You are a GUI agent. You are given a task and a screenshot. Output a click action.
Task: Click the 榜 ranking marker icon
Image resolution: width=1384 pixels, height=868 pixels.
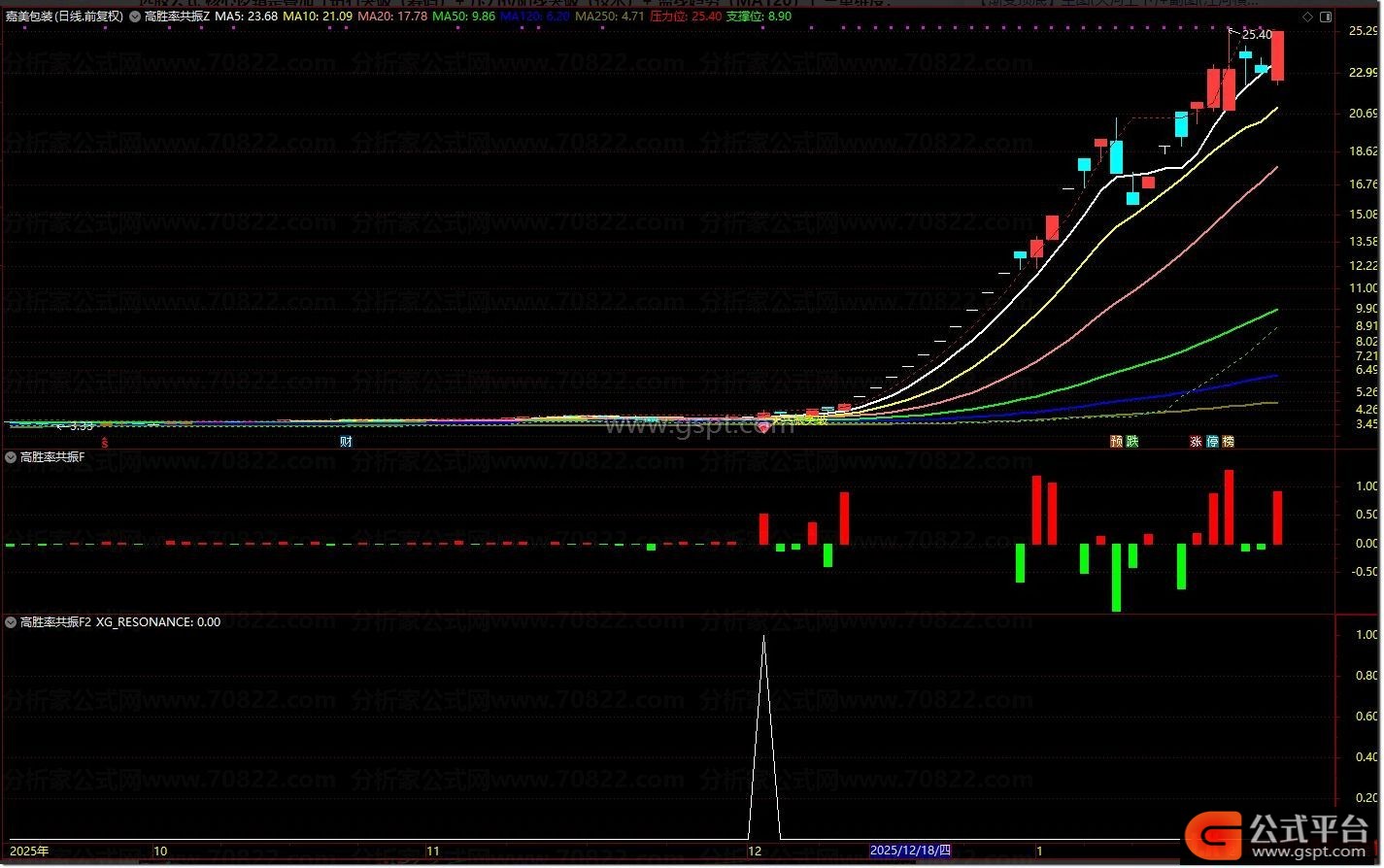1228,442
